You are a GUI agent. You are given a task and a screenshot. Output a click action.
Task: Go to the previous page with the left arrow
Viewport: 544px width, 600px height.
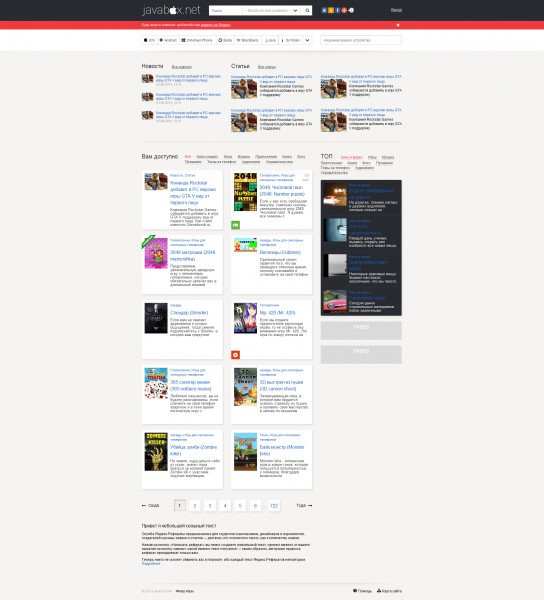(150, 505)
